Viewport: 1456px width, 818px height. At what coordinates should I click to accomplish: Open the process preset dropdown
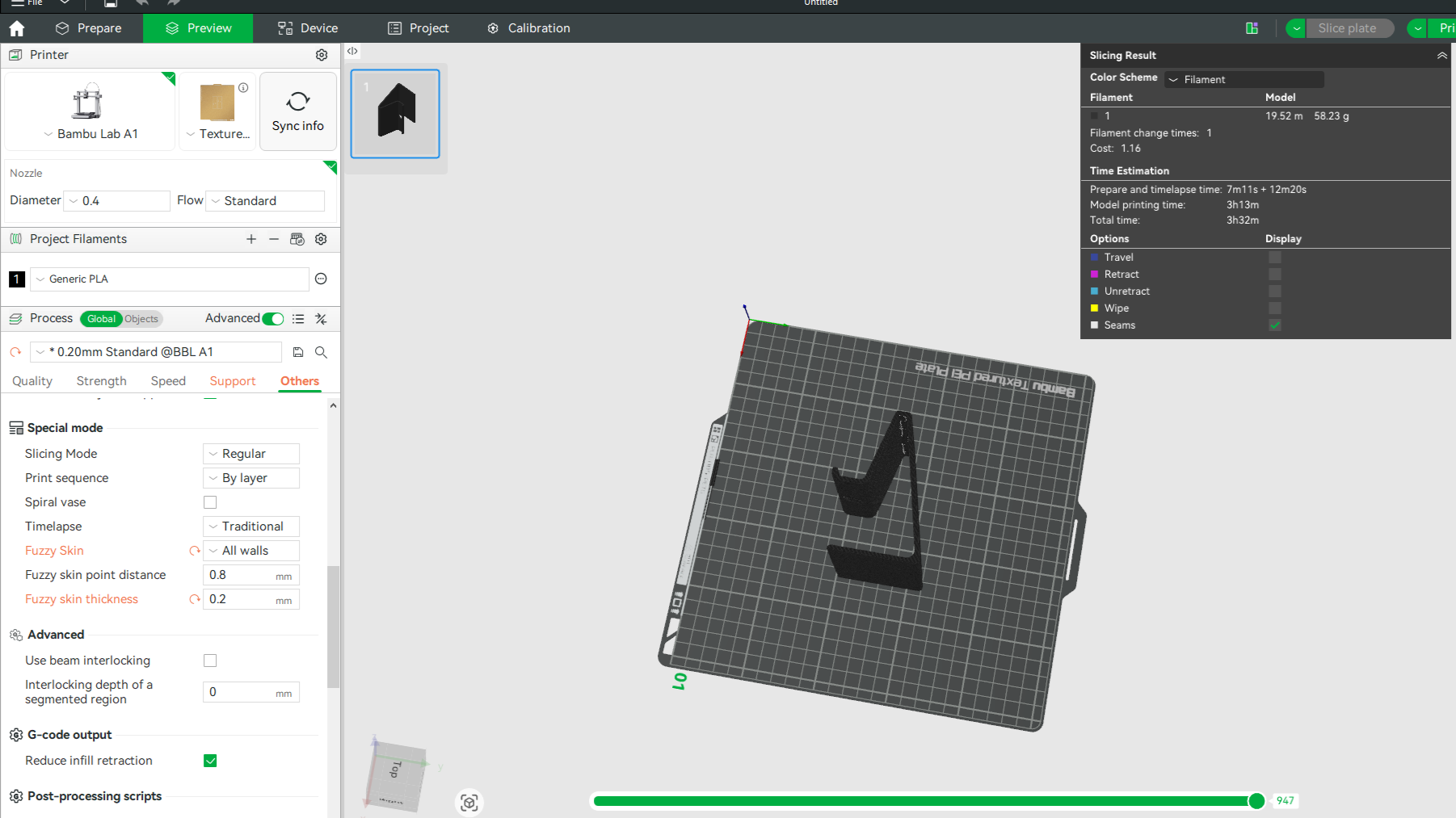pos(156,352)
